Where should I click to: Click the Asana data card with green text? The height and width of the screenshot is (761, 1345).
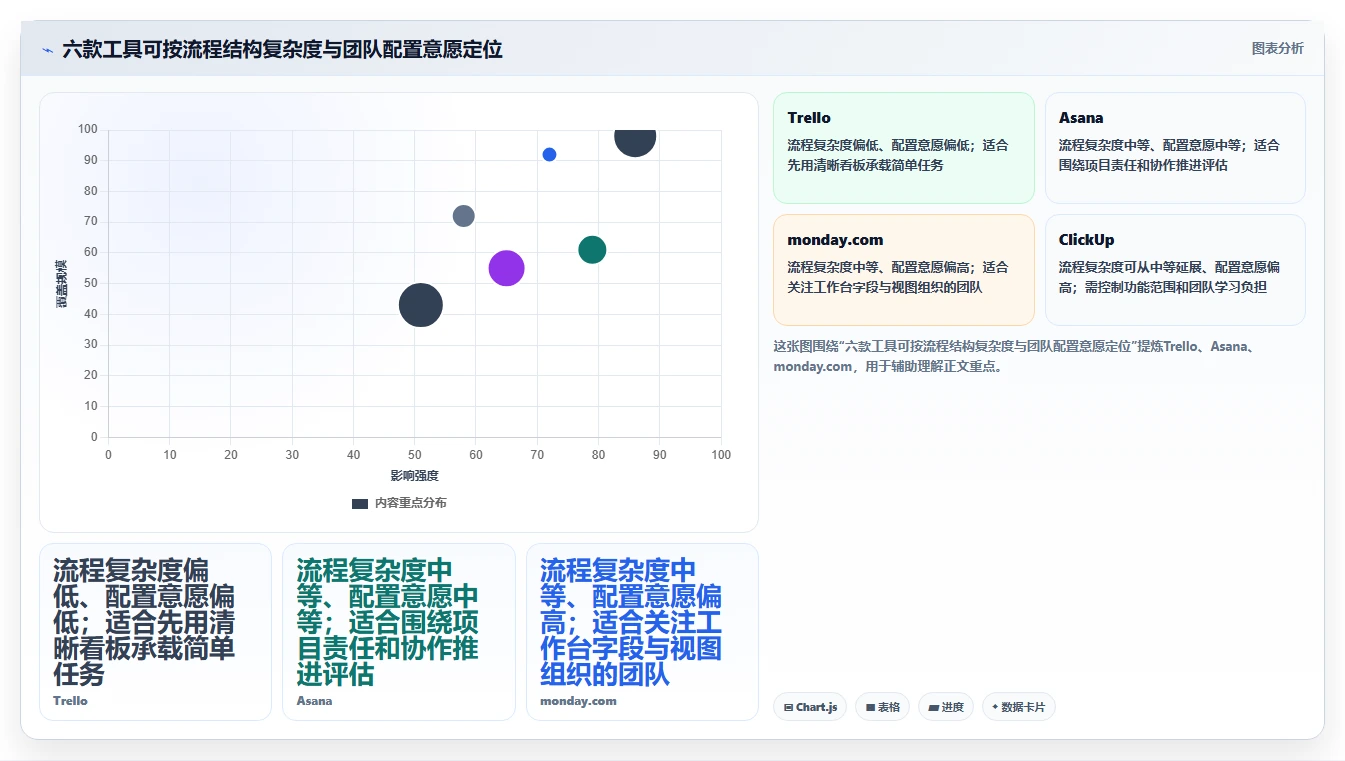click(x=399, y=632)
